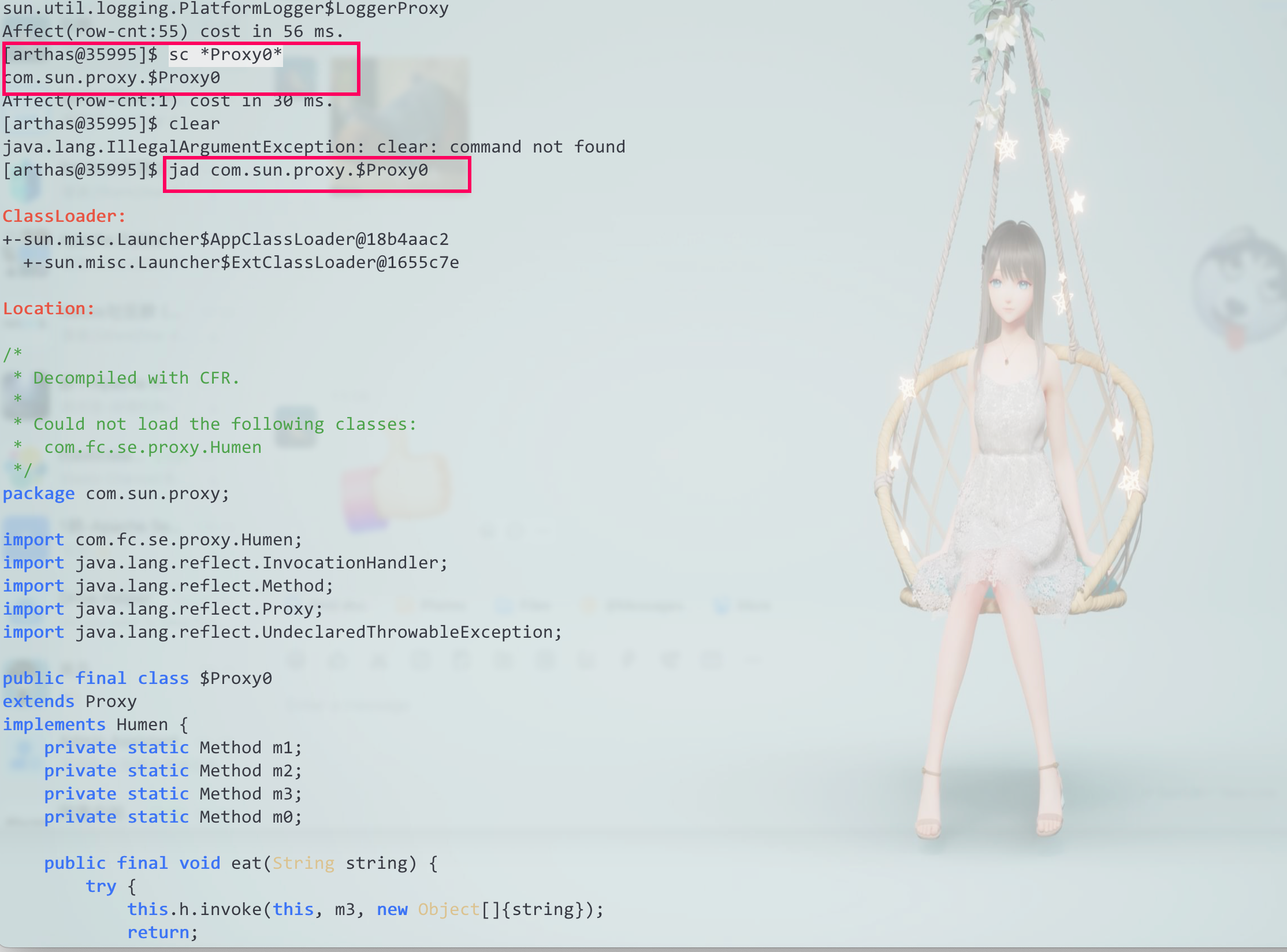The height and width of the screenshot is (952, 1287).
Task: Click 'Decompiled with CFR.' comment
Action: [x=136, y=378]
